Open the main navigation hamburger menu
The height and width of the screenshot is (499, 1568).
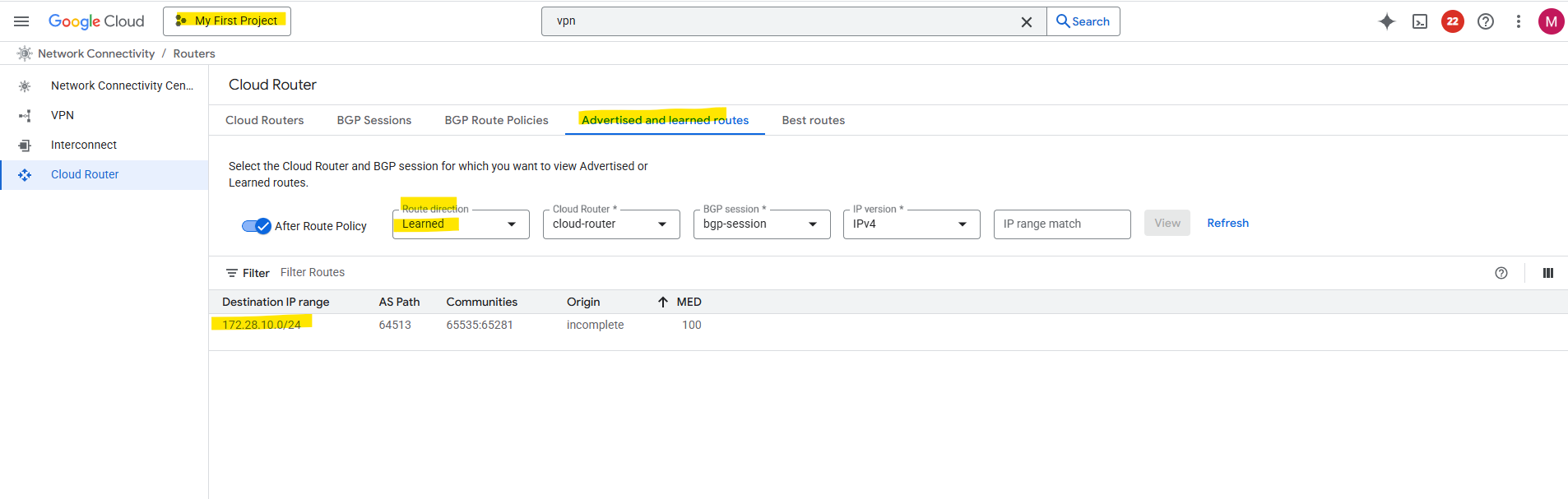(21, 21)
